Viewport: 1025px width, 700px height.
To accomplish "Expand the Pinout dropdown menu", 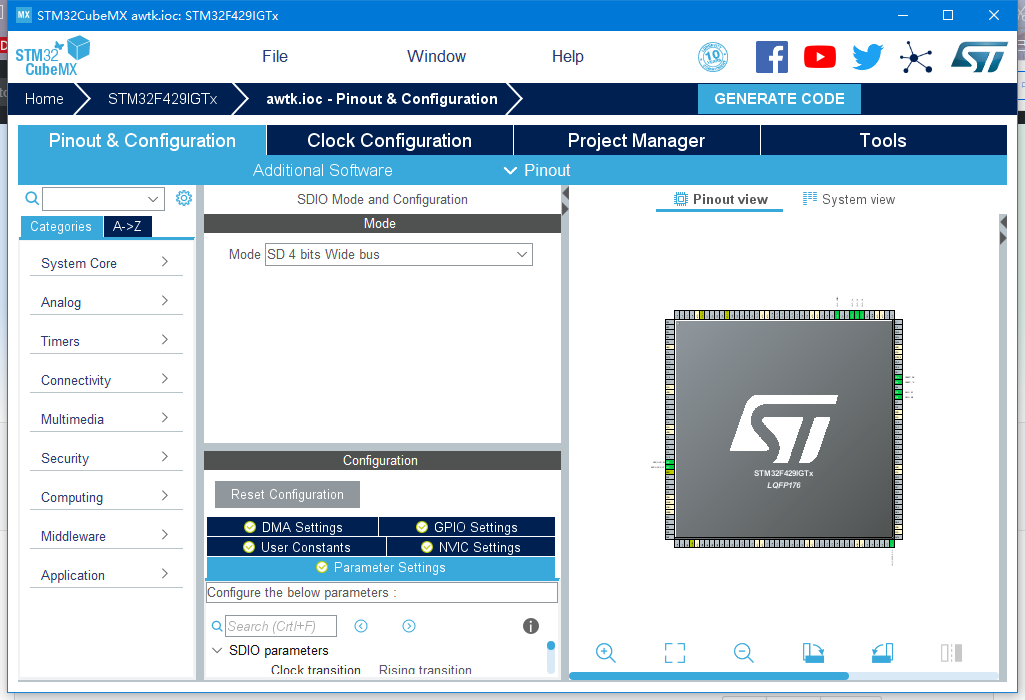I will (537, 171).
